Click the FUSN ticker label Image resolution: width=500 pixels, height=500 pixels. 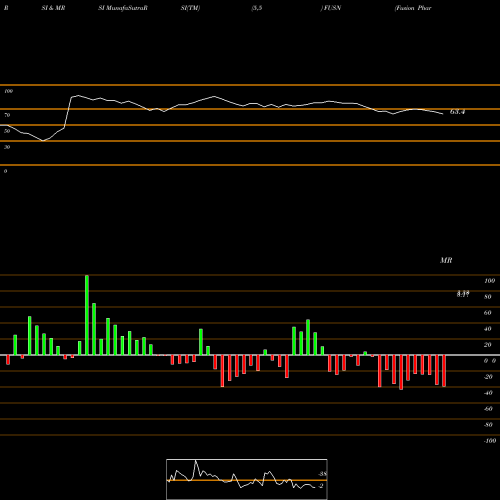tap(331, 8)
